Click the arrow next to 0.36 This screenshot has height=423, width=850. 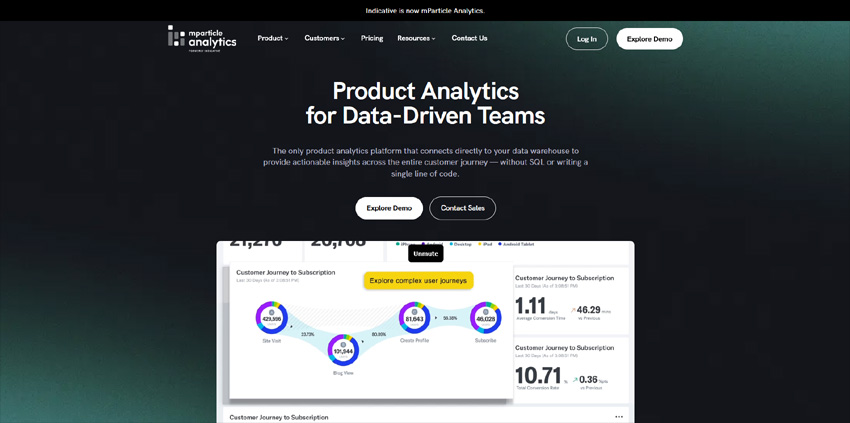pos(575,380)
